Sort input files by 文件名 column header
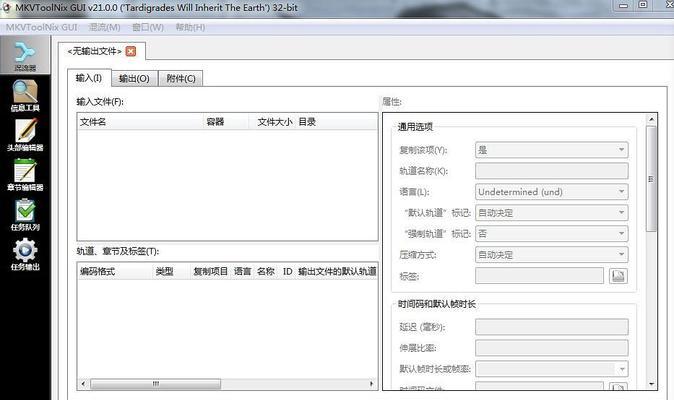Image resolution: width=674 pixels, height=400 pixels. (140, 122)
